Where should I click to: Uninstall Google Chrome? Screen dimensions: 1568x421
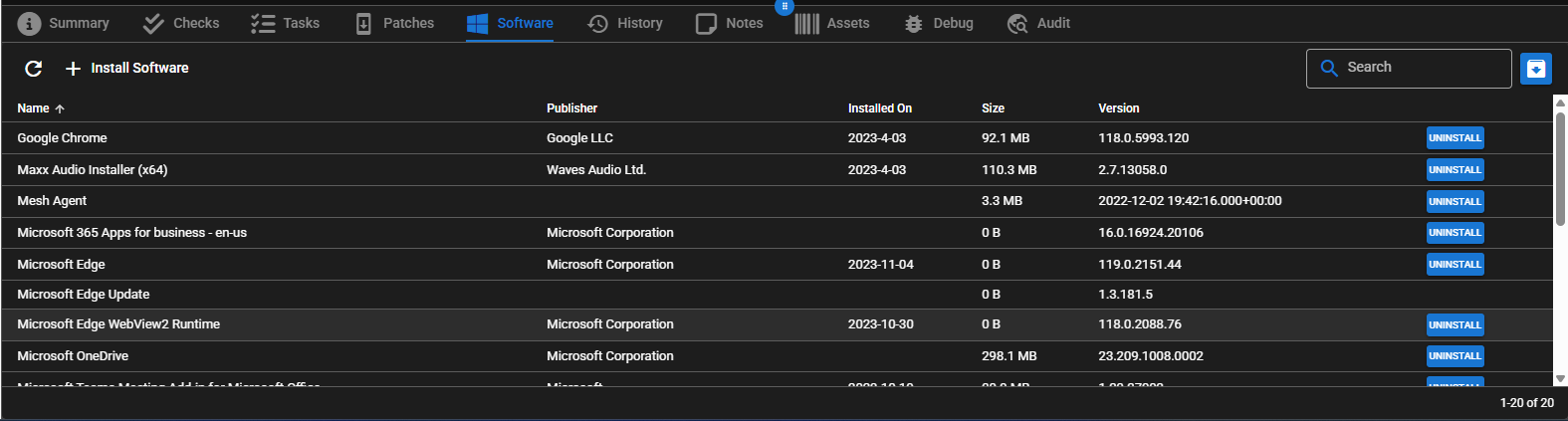1455,138
